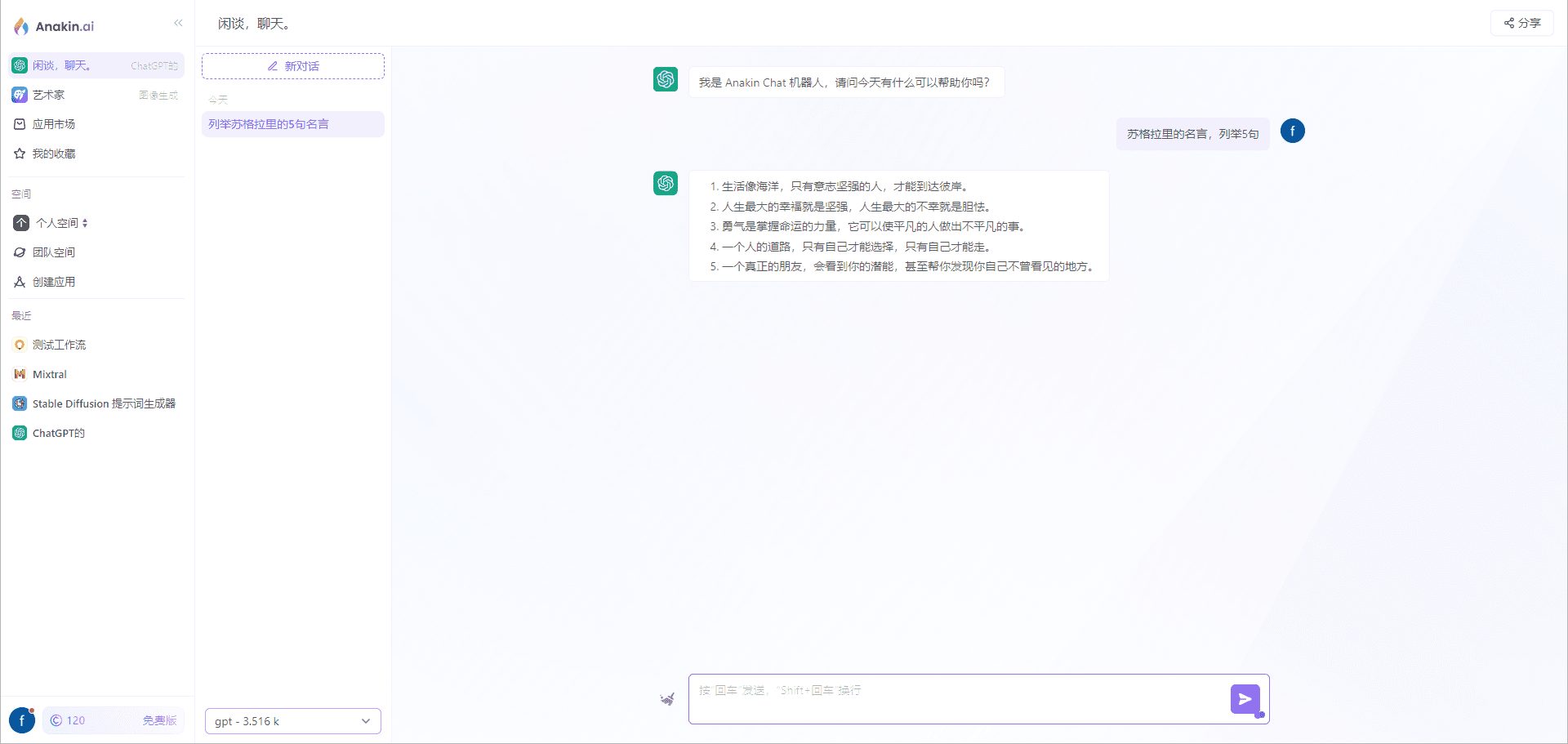Click the 闲谈，聊天。 page title
The width and height of the screenshot is (1568, 744).
point(256,24)
